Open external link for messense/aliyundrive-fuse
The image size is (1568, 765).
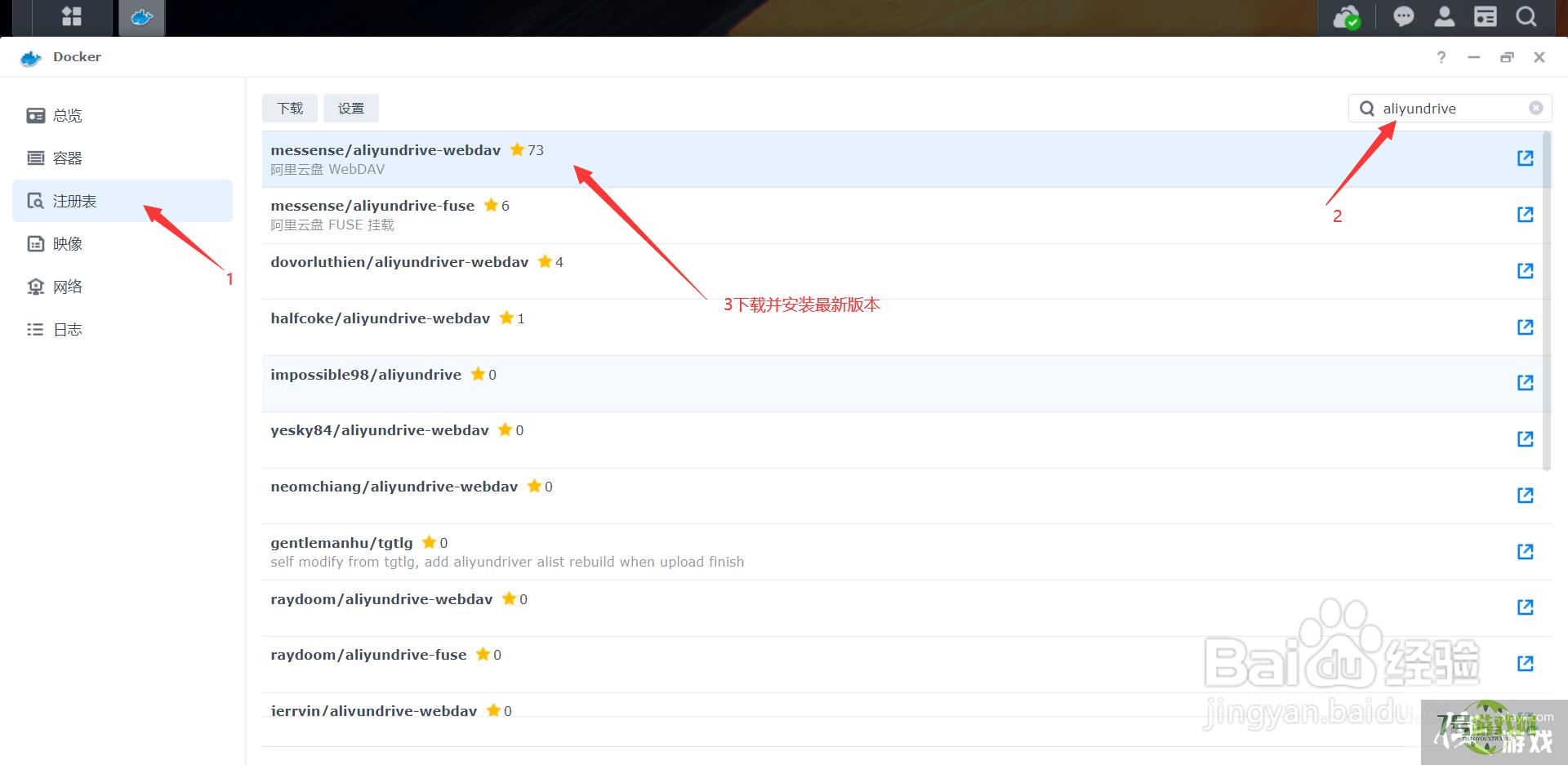[x=1525, y=214]
